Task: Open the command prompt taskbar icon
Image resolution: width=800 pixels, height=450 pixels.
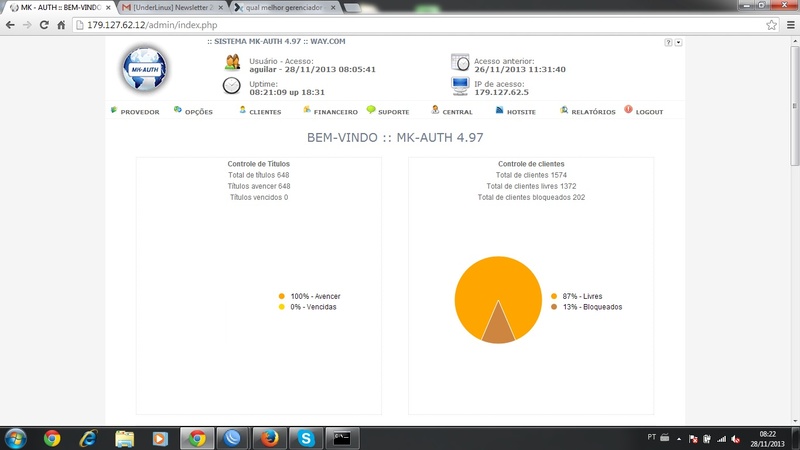Action: (x=342, y=439)
